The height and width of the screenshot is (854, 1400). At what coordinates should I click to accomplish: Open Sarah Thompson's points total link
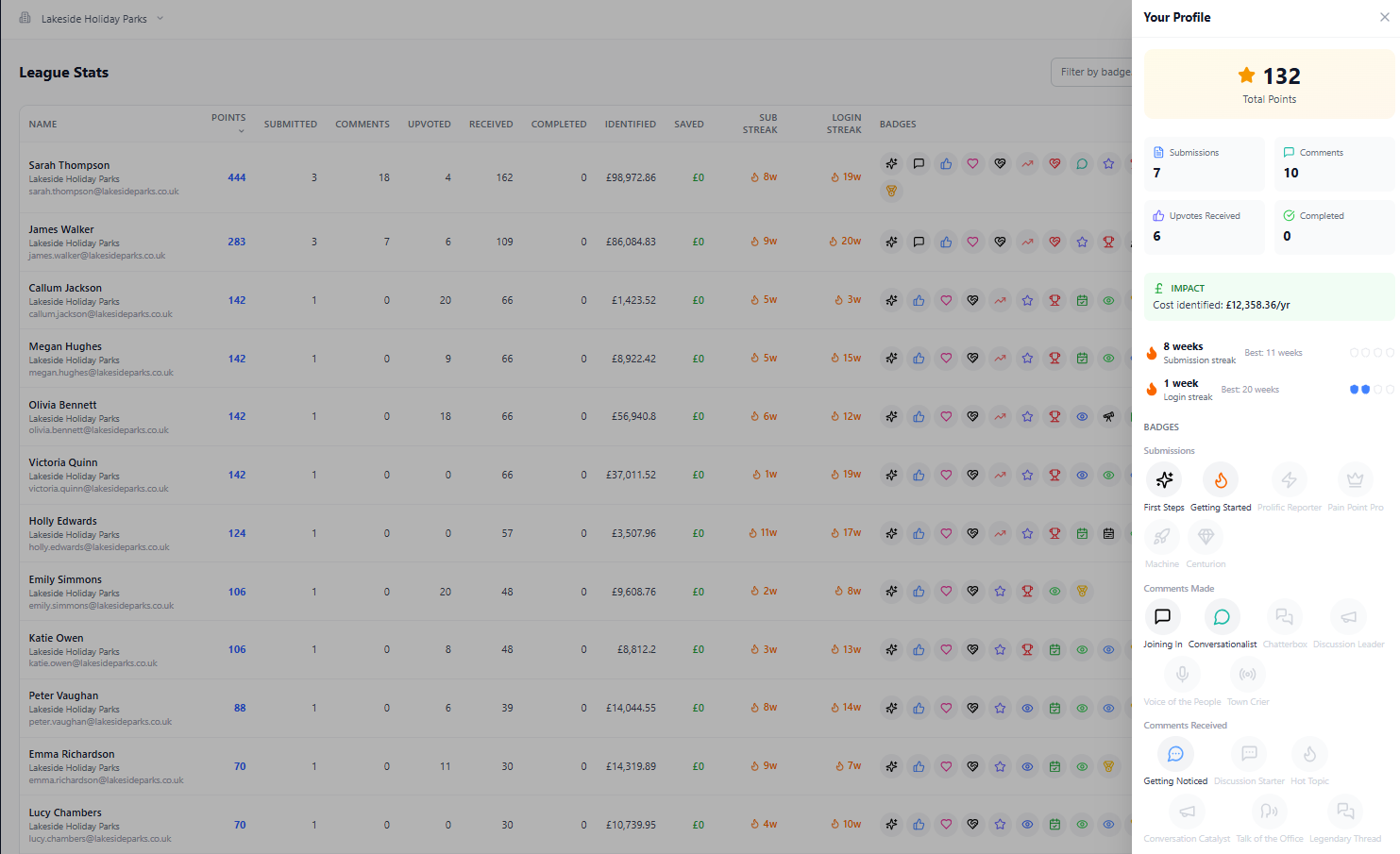coord(236,178)
